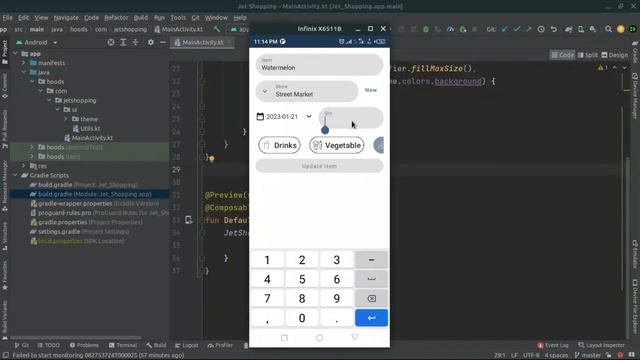
Task: Hide the Project panel with minus icon
Action: pos(162,42)
